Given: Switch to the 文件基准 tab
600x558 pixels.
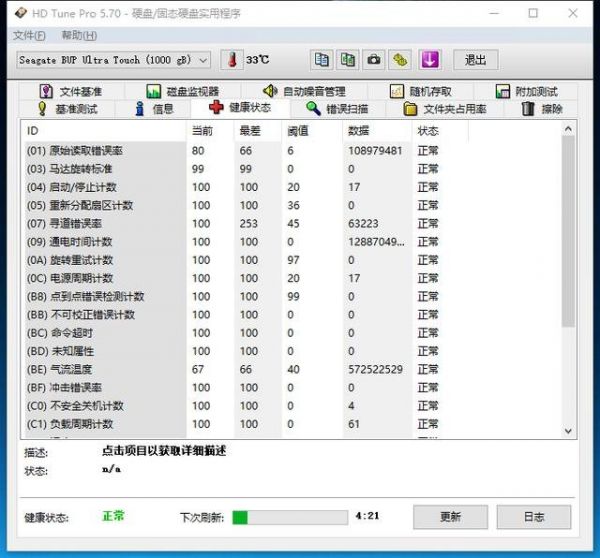Looking at the screenshot, I should tap(71, 91).
